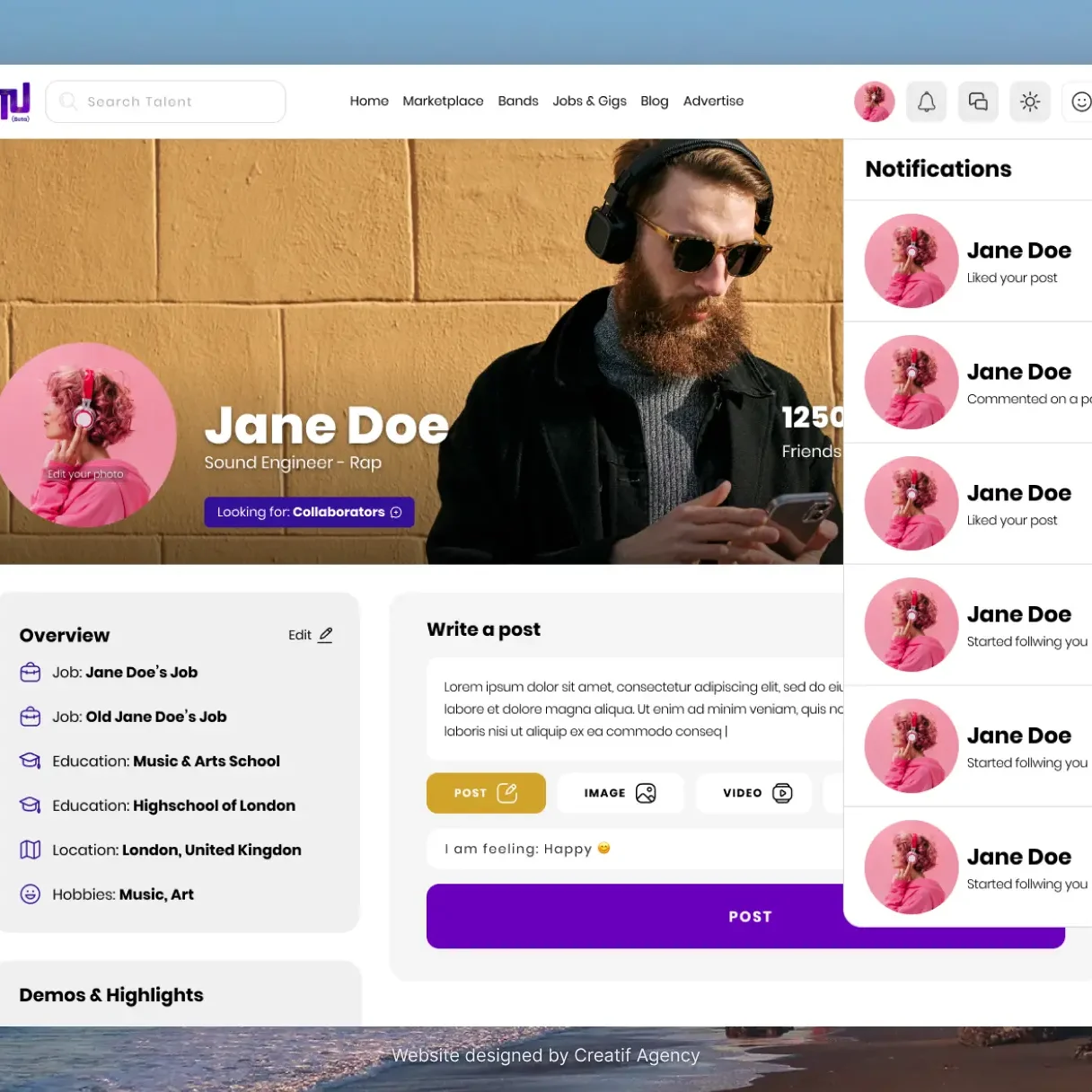Click the site logo
This screenshot has height=1092, width=1092.
15,101
